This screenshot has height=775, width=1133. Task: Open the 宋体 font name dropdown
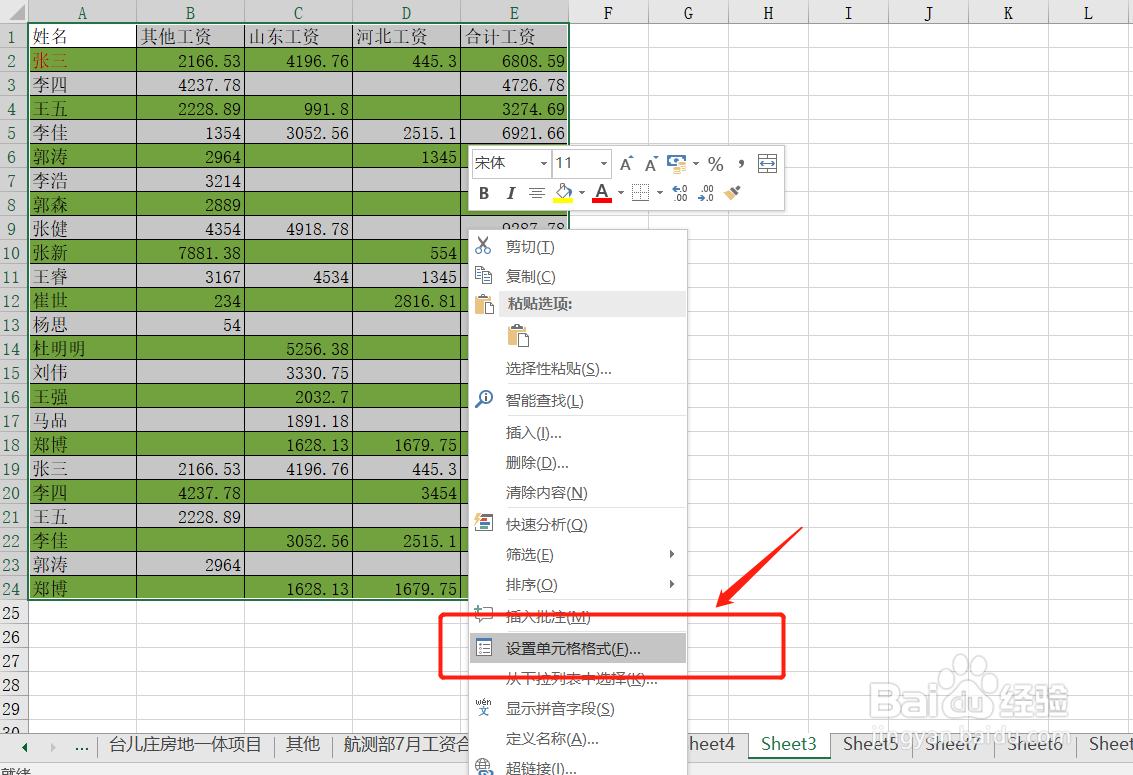click(x=543, y=164)
